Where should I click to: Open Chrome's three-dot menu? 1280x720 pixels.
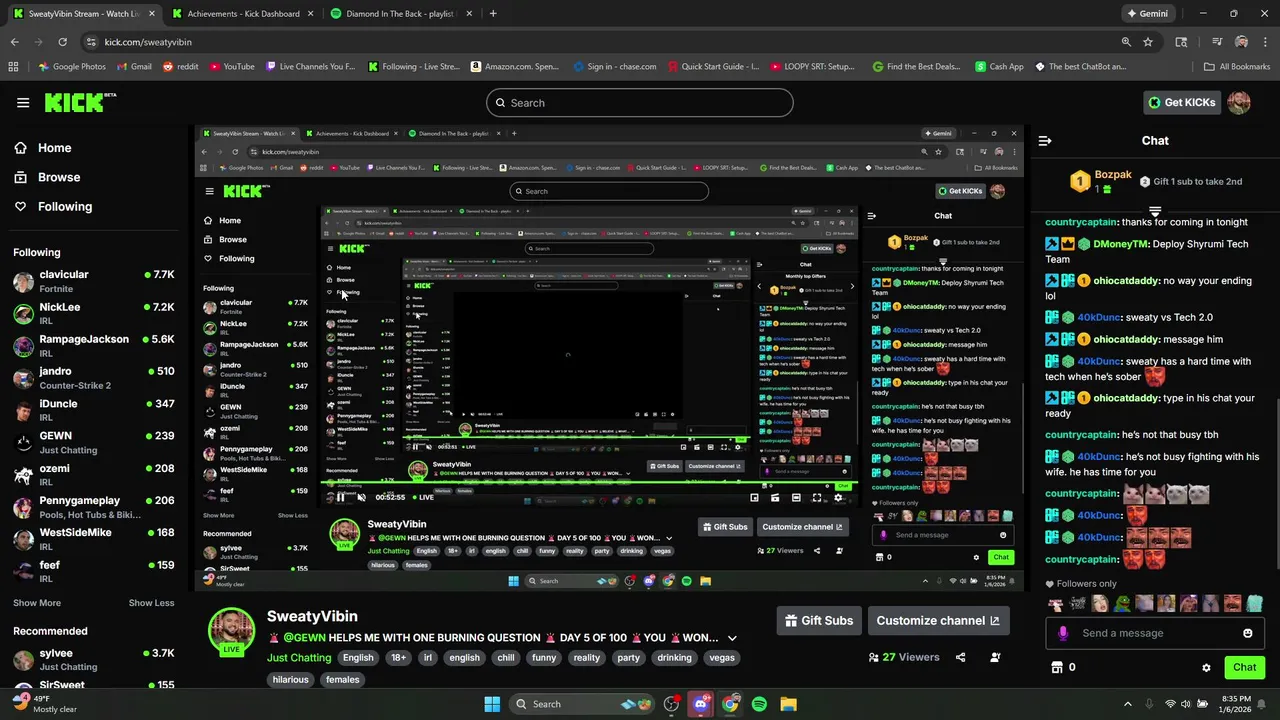1265,42
